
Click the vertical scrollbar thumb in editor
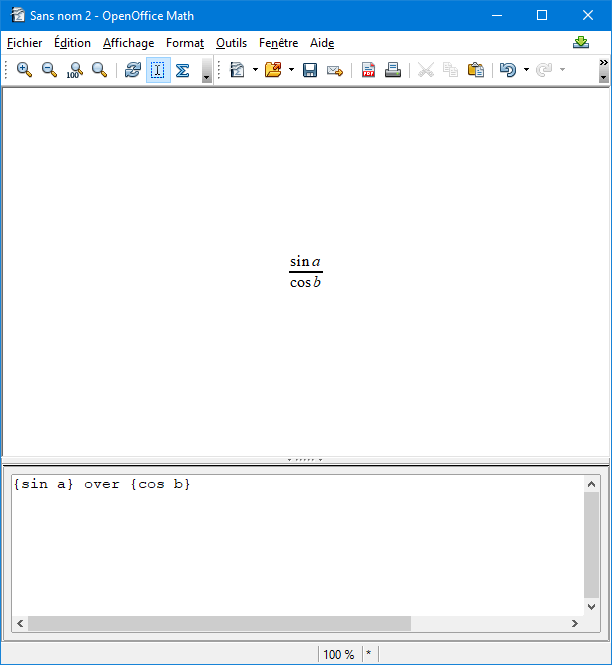pyautogui.click(x=592, y=545)
